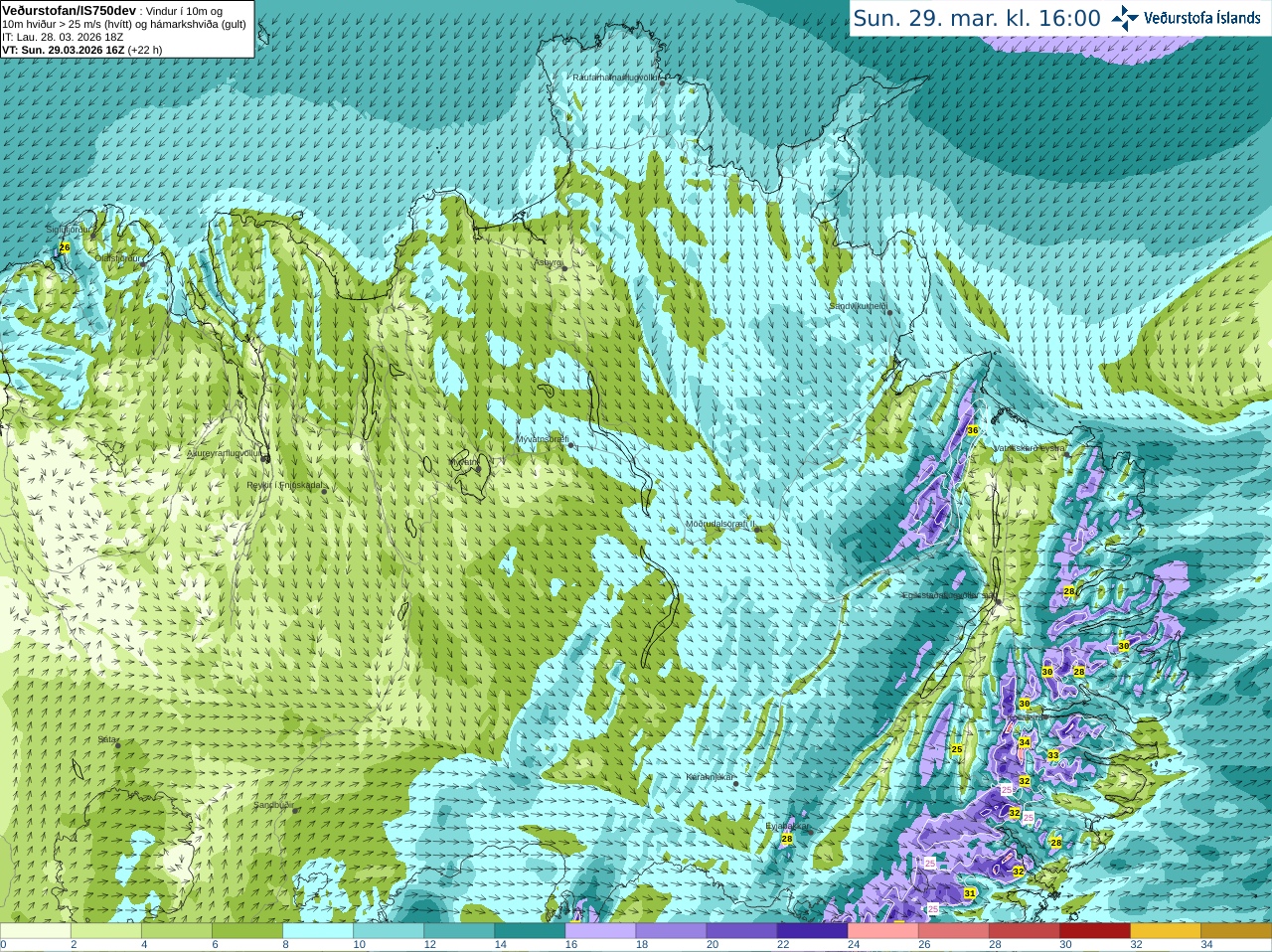Click the Möðrudalsöræfi II station label

pyautogui.click(x=720, y=524)
